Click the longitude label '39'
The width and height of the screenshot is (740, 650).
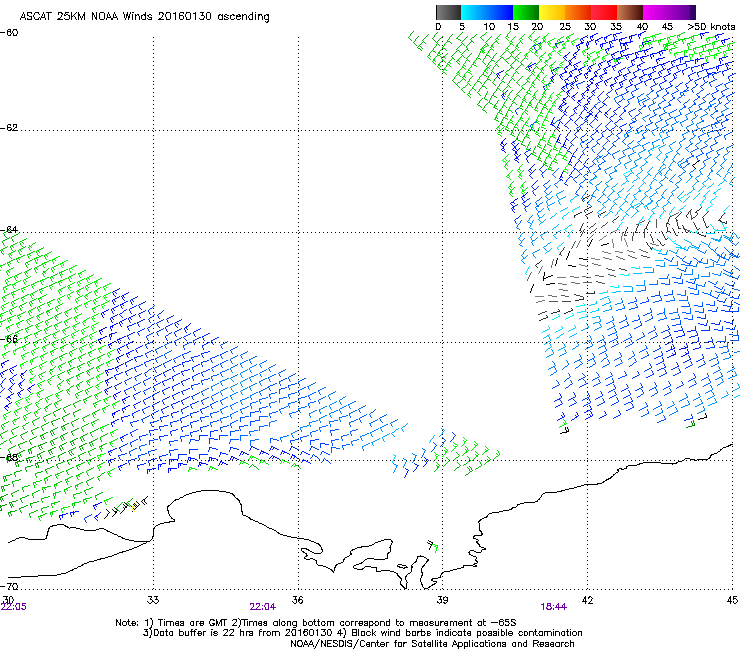(442, 600)
